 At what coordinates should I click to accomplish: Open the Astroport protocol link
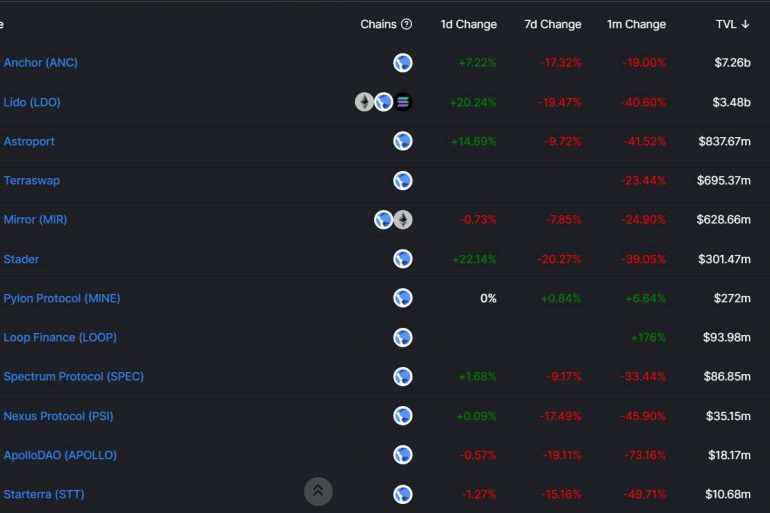[29, 141]
